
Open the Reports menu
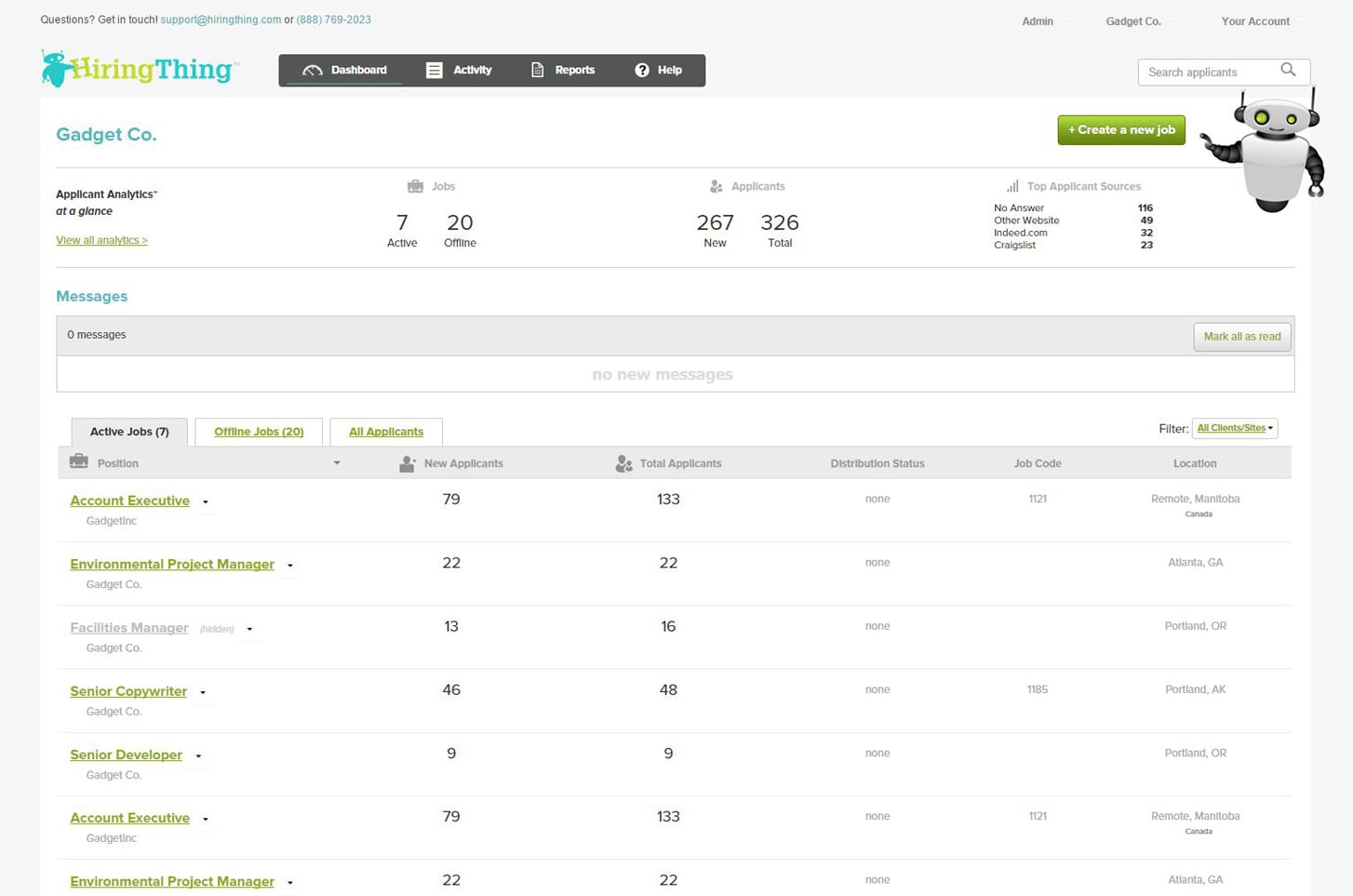tap(562, 71)
